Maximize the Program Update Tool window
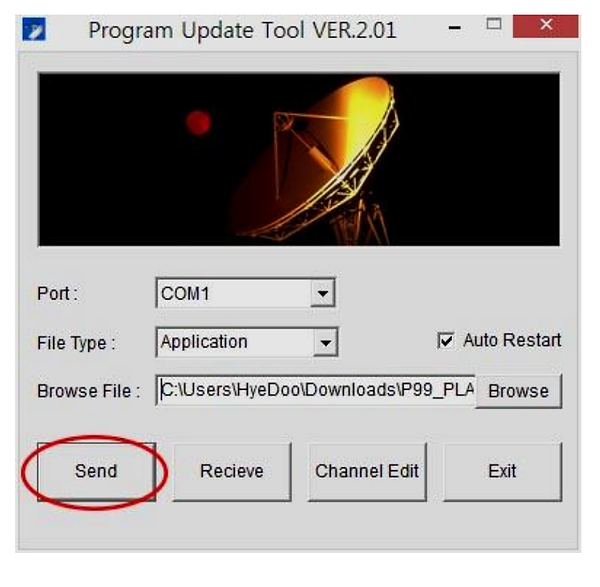600x587 pixels. coord(494,24)
